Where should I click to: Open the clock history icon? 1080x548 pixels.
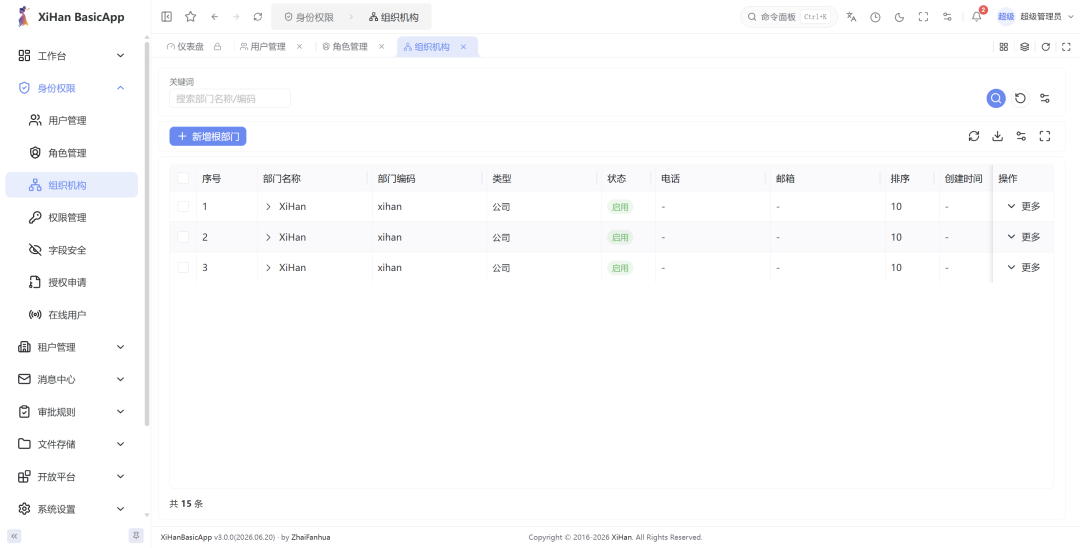click(875, 17)
